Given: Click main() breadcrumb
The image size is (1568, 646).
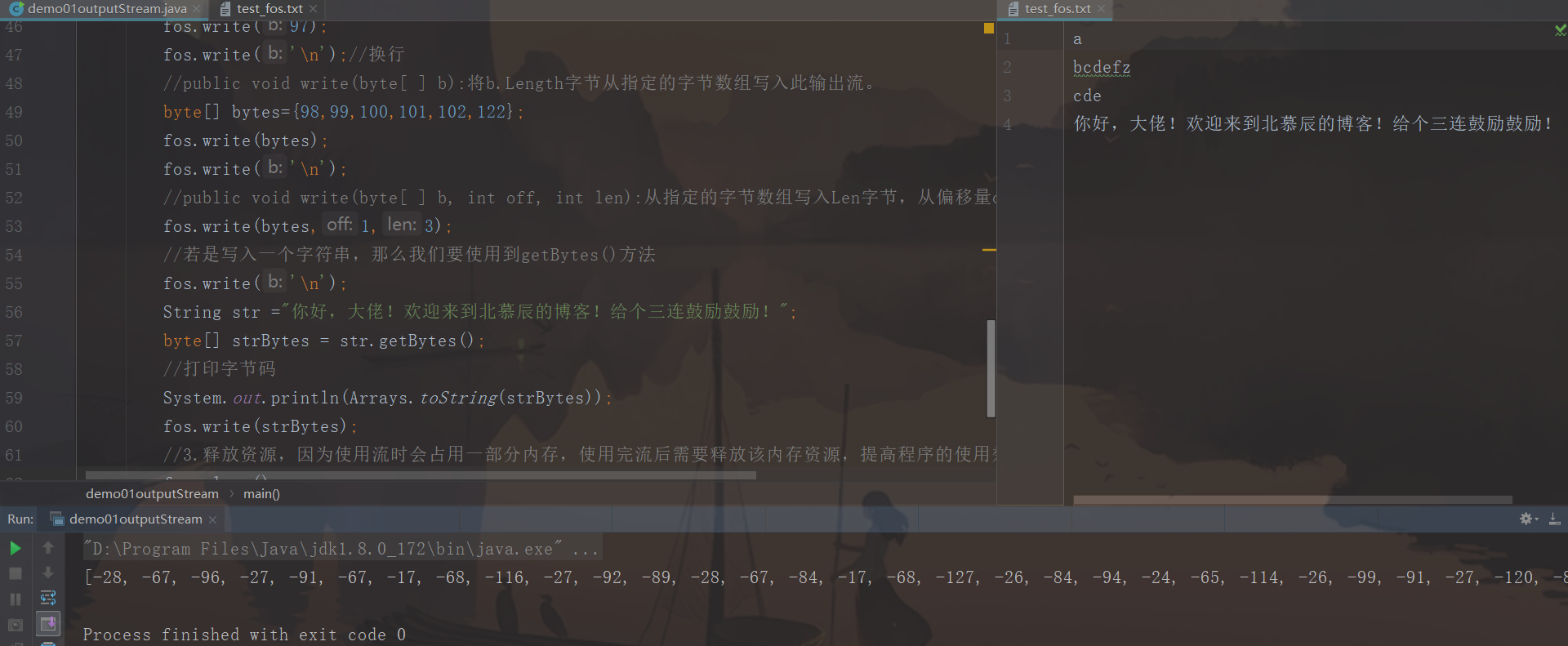Looking at the screenshot, I should pyautogui.click(x=261, y=493).
